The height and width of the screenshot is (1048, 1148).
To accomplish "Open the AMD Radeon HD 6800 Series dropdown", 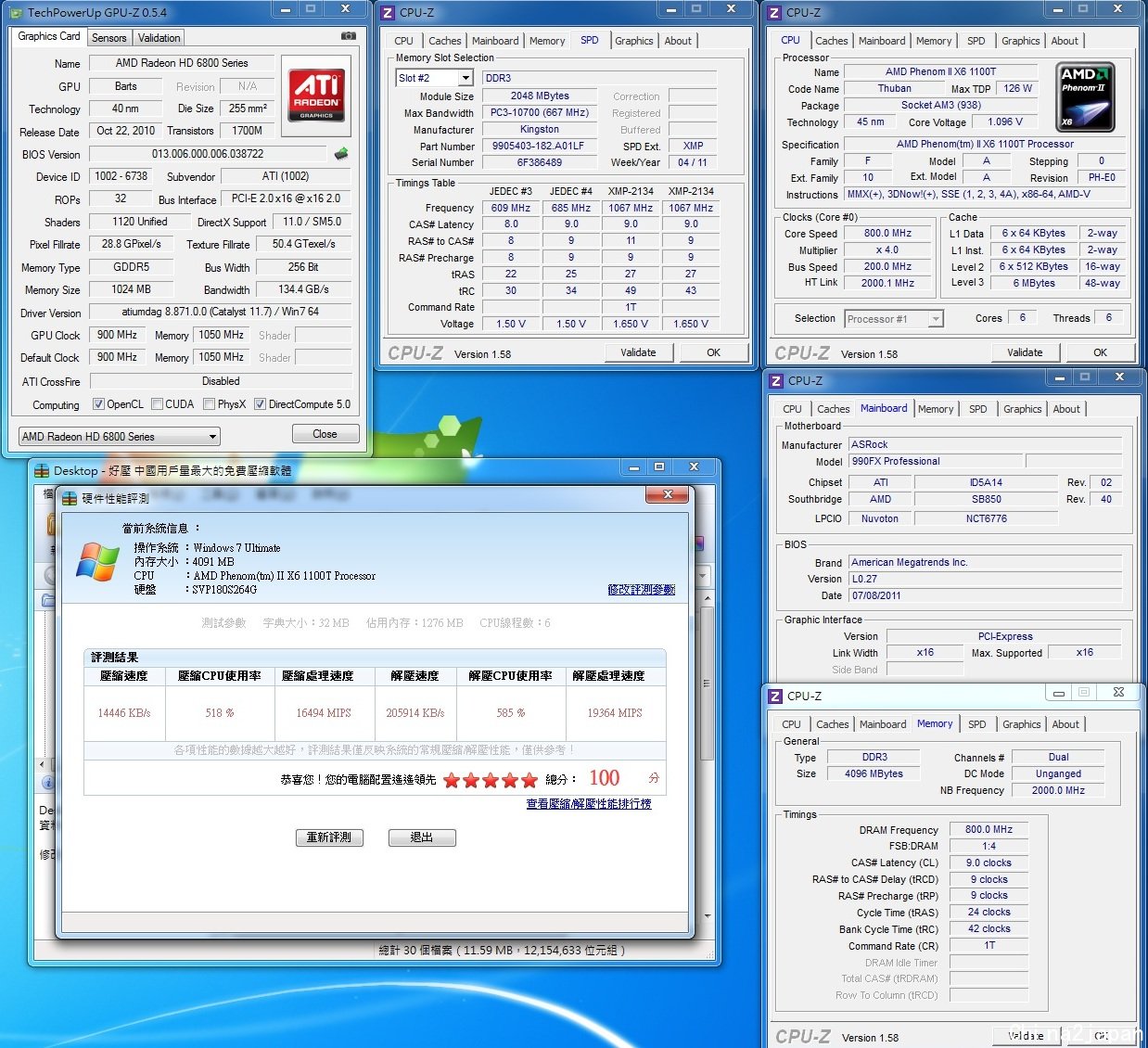I will tap(120, 436).
